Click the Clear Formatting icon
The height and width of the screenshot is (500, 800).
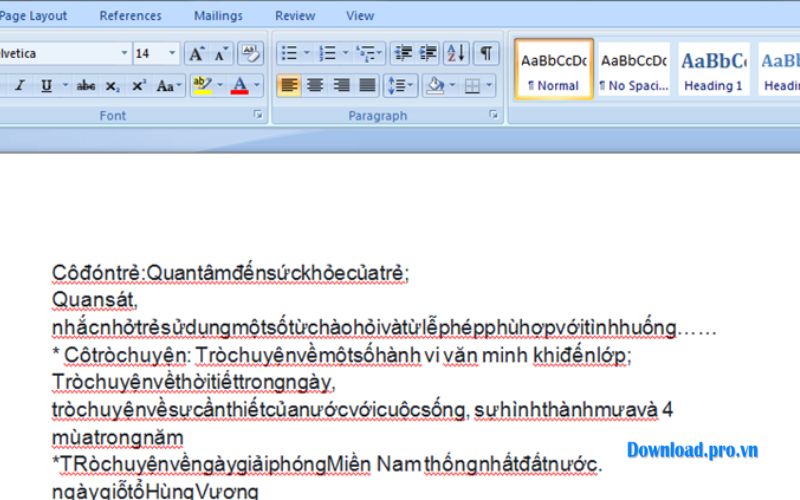click(250, 54)
